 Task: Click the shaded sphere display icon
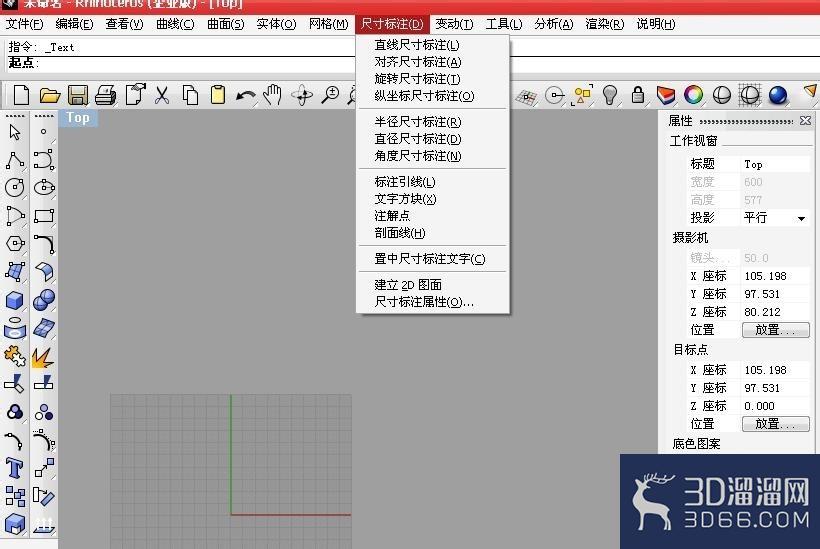pos(722,95)
